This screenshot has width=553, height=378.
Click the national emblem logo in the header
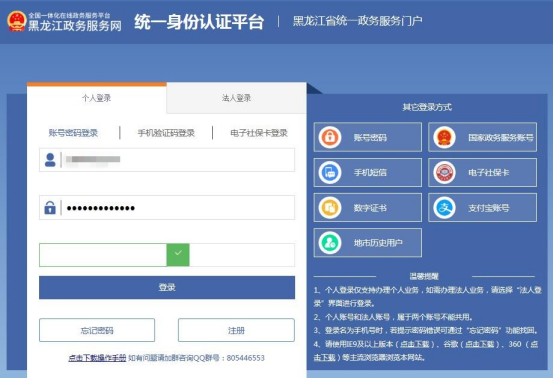17,21
